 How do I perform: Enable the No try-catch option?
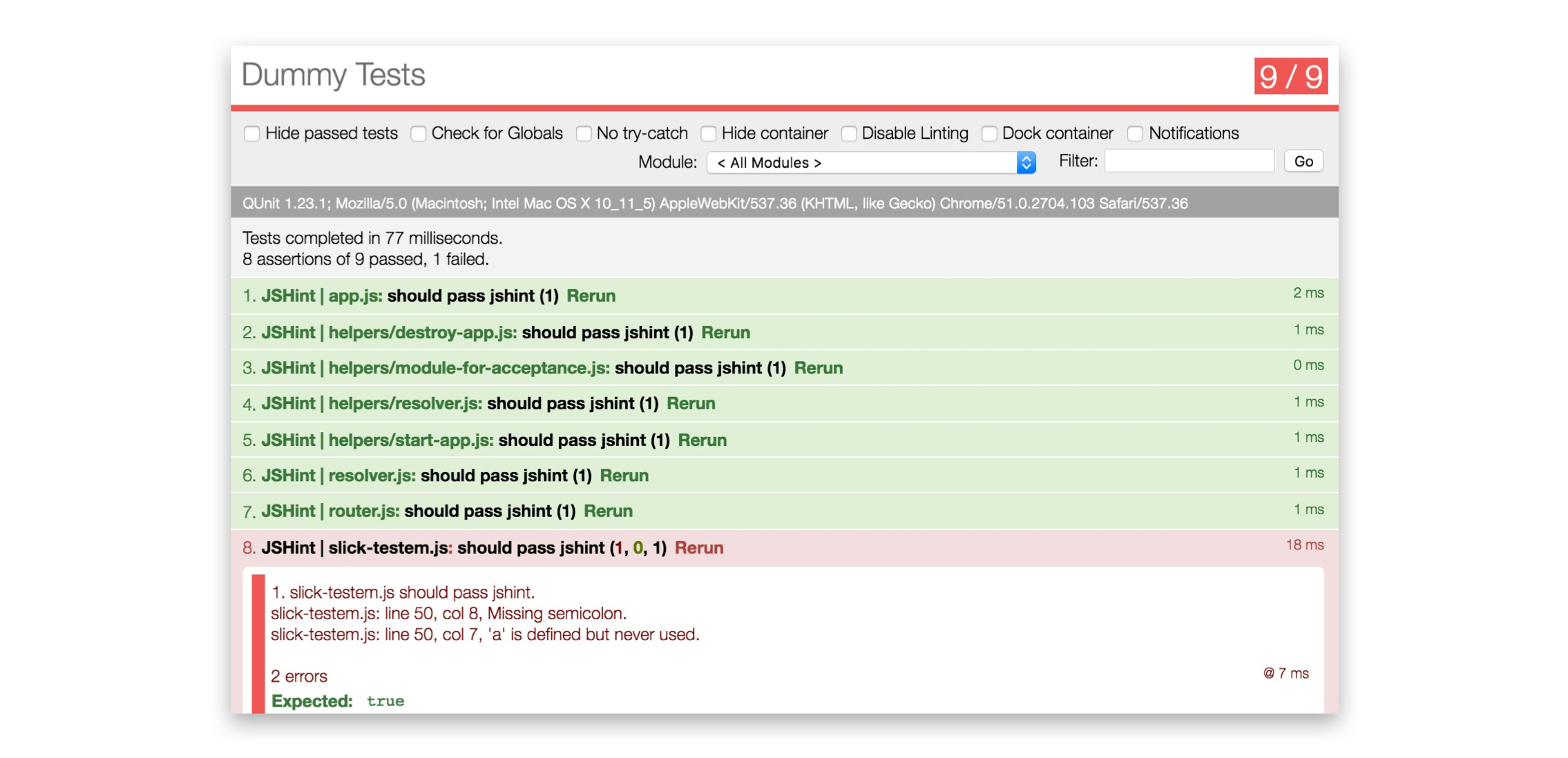(x=584, y=133)
